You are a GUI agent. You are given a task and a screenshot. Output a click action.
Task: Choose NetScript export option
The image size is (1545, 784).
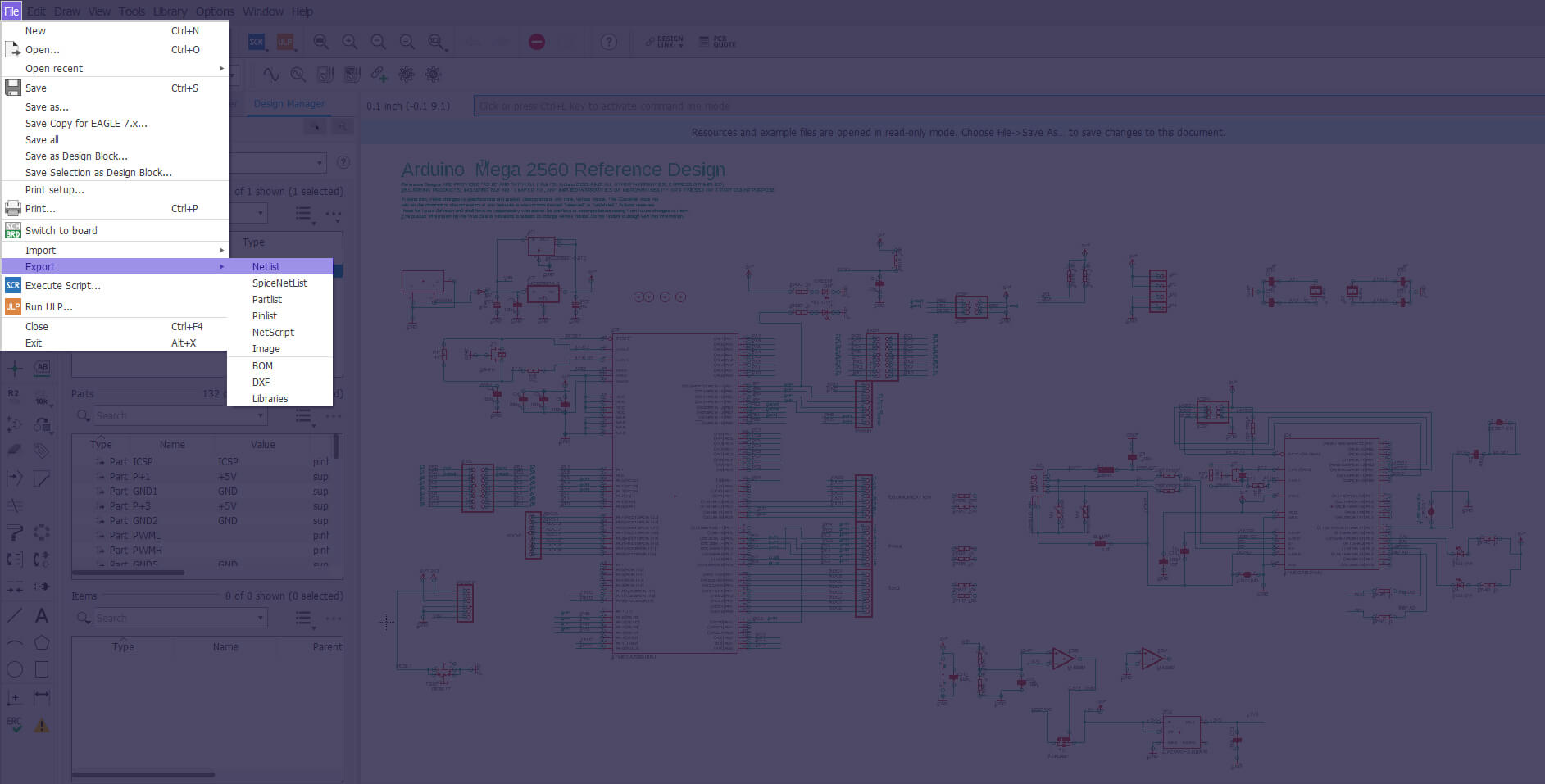pyautogui.click(x=280, y=332)
